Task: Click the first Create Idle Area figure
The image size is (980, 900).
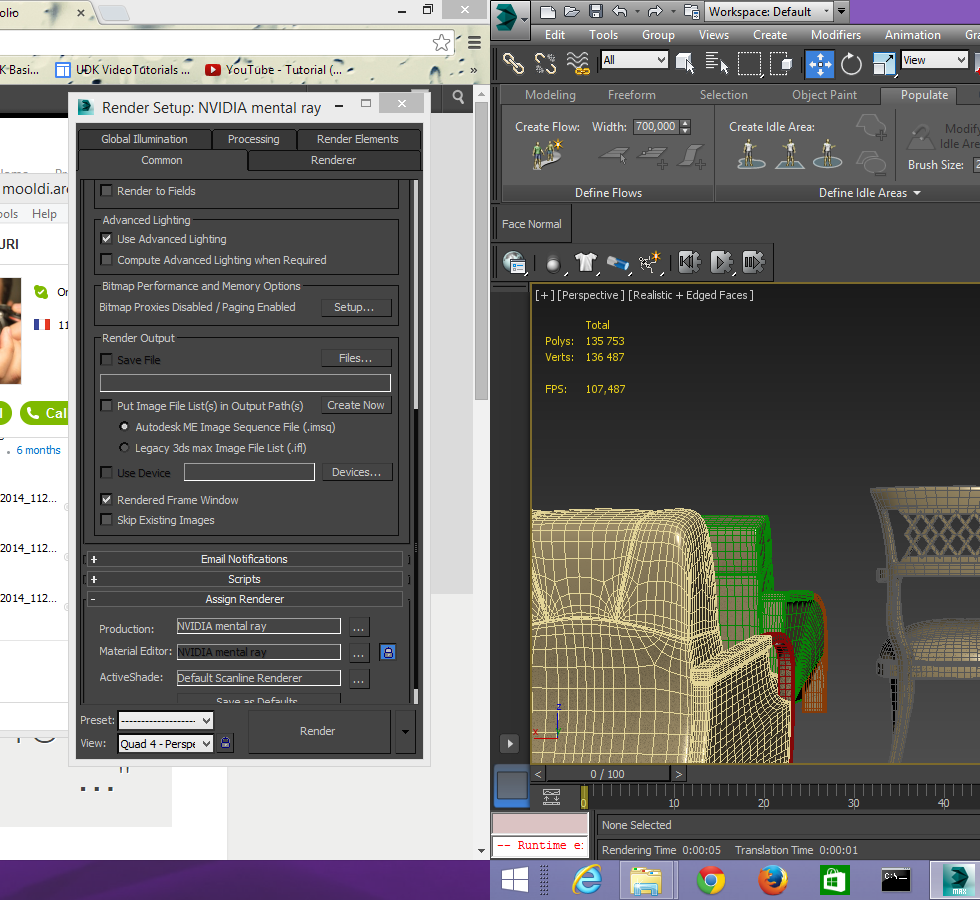Action: pos(751,154)
